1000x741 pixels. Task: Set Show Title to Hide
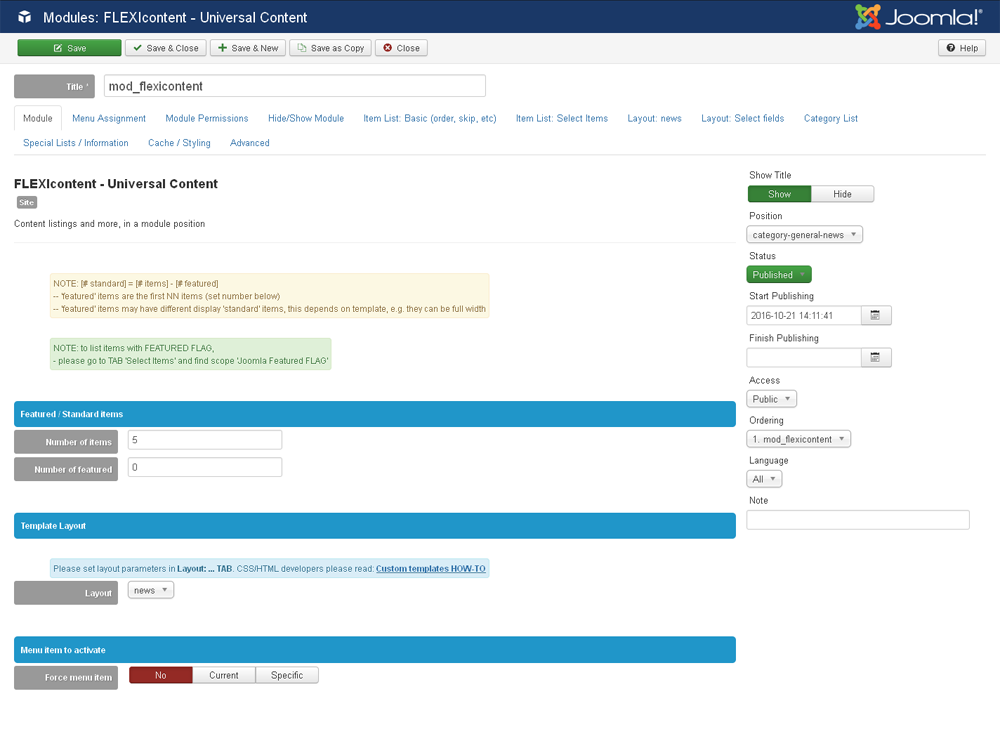842,194
